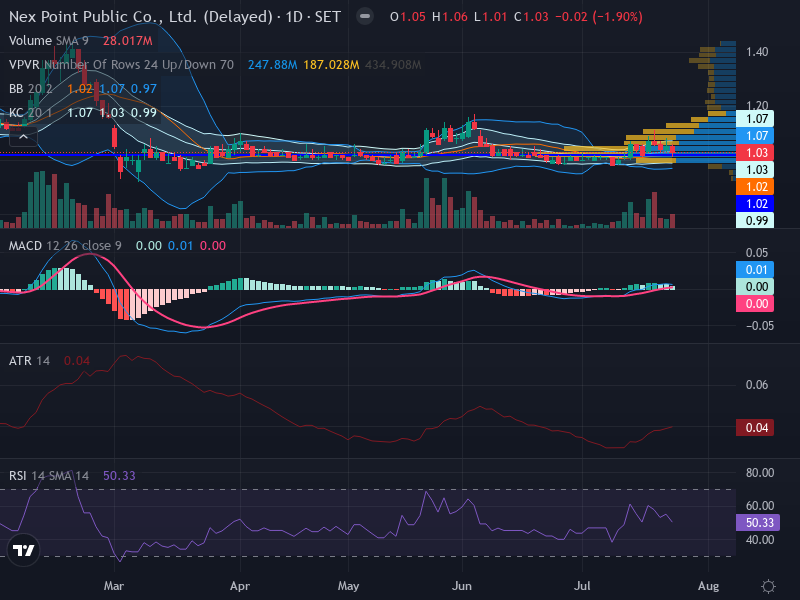The height and width of the screenshot is (600, 800).
Task: Click the 40.00 RSI scale label
Action: (760, 539)
